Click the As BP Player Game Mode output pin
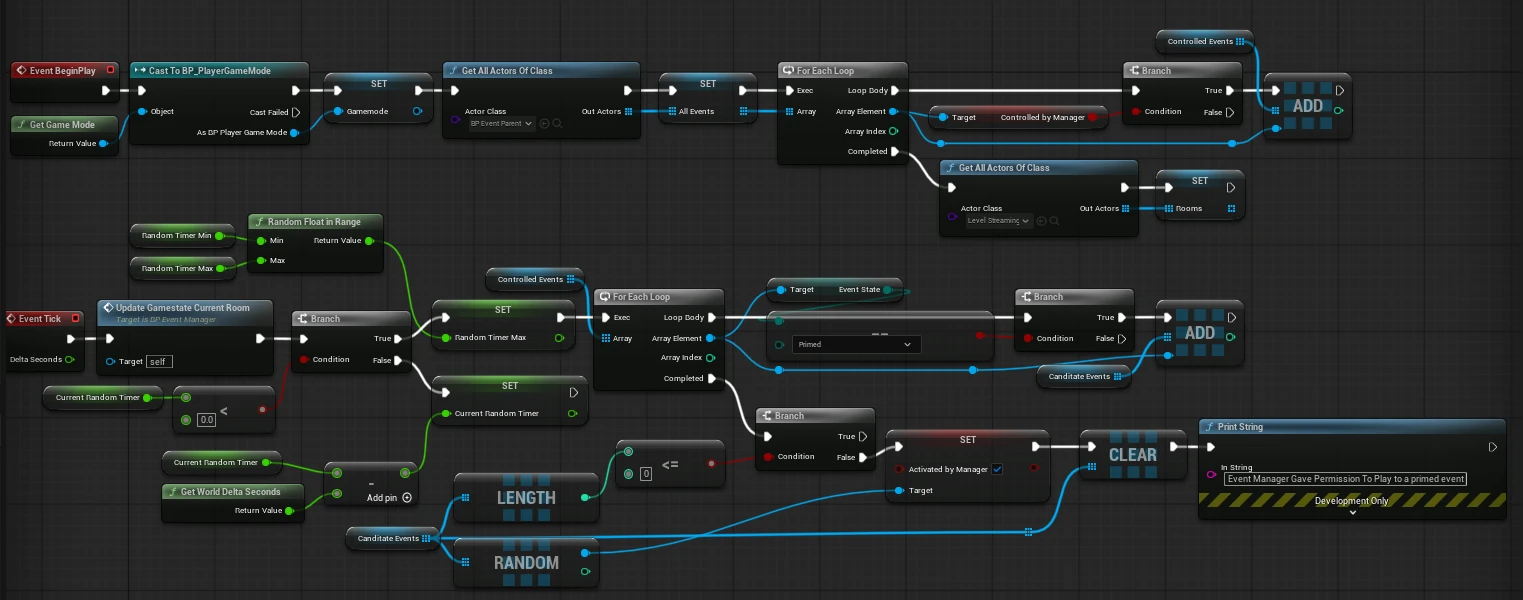Viewport: 1523px width, 600px height. [x=294, y=132]
